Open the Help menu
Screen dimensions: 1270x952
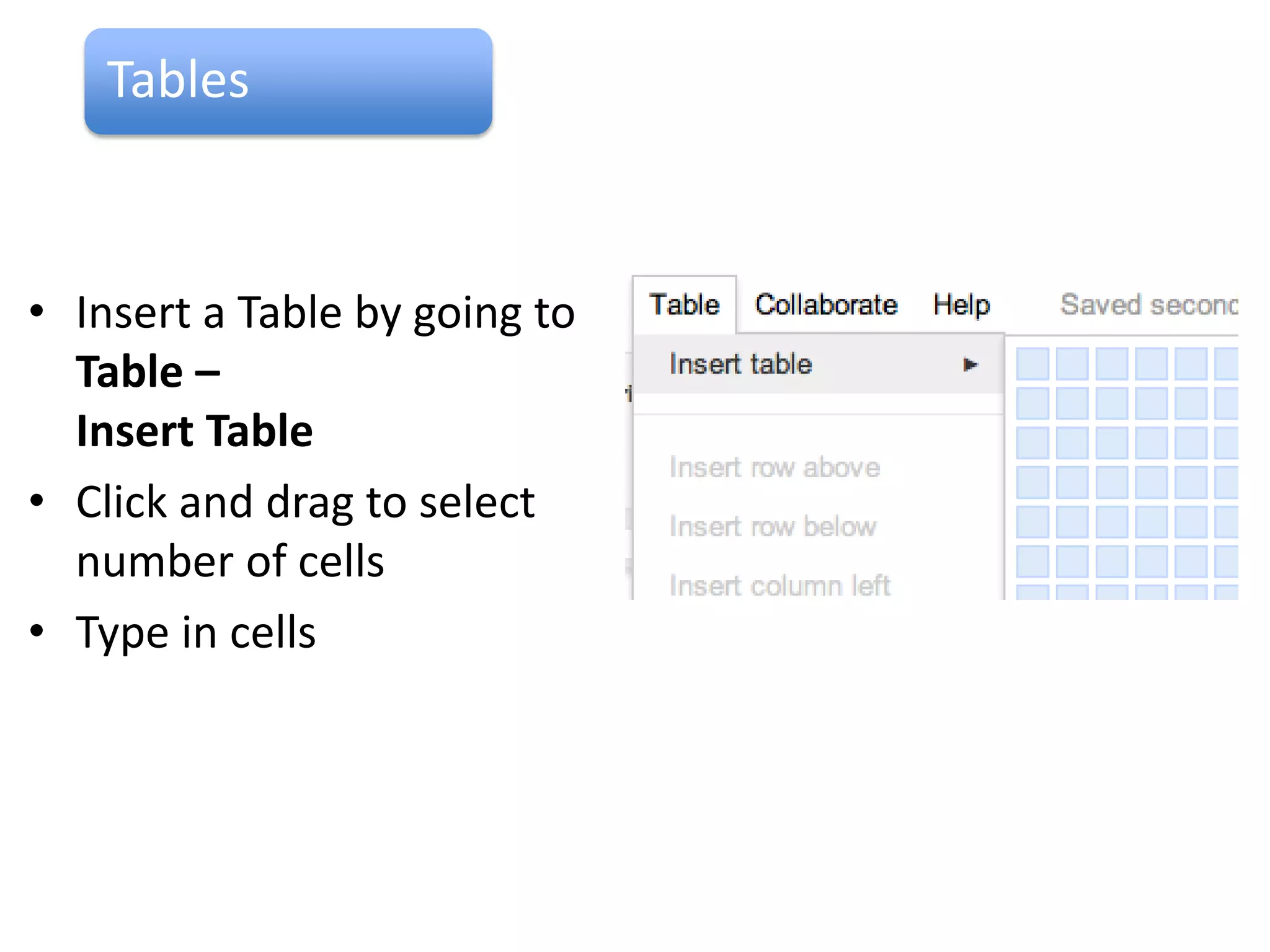coord(961,305)
